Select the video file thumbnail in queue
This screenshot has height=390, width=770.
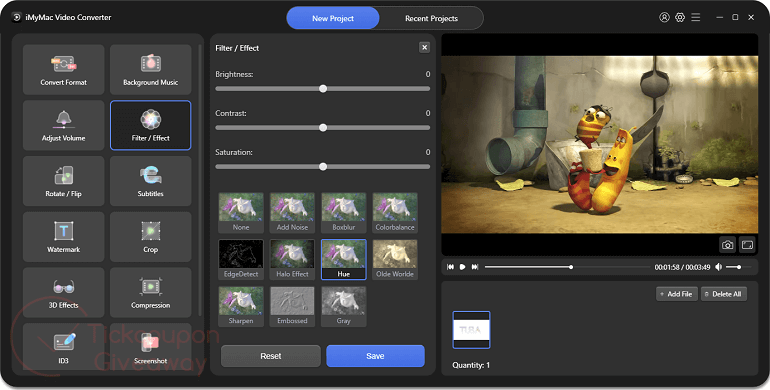(x=471, y=330)
